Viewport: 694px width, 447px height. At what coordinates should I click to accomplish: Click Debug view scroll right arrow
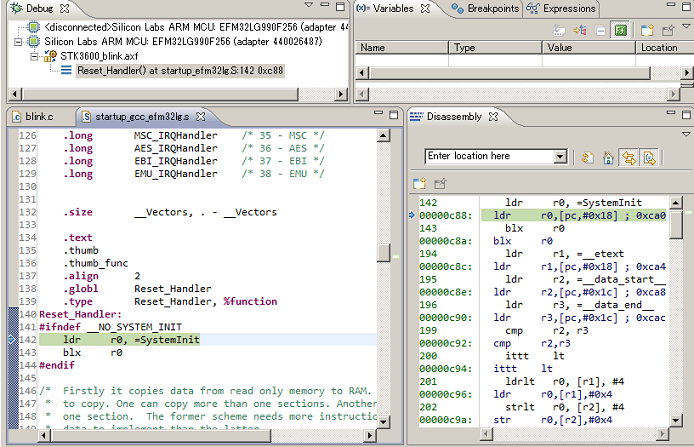pos(340,94)
